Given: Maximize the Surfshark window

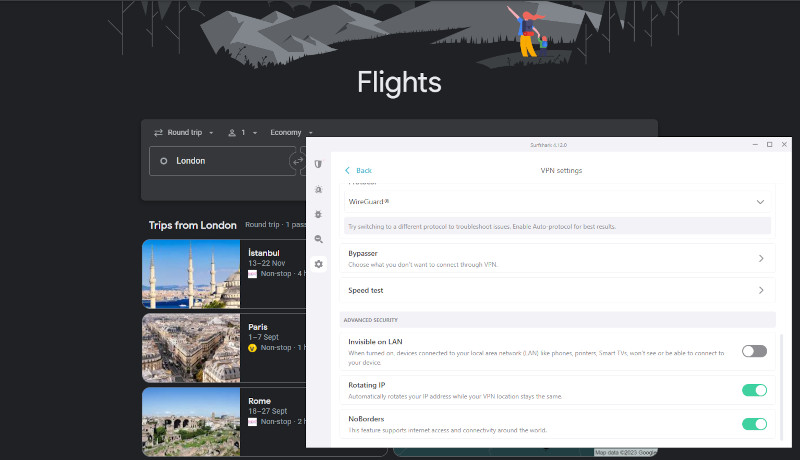Looking at the screenshot, I should tap(769, 145).
